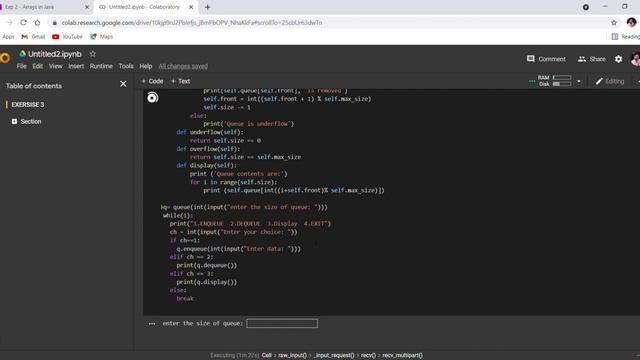Open the Runtime menu

101,66
